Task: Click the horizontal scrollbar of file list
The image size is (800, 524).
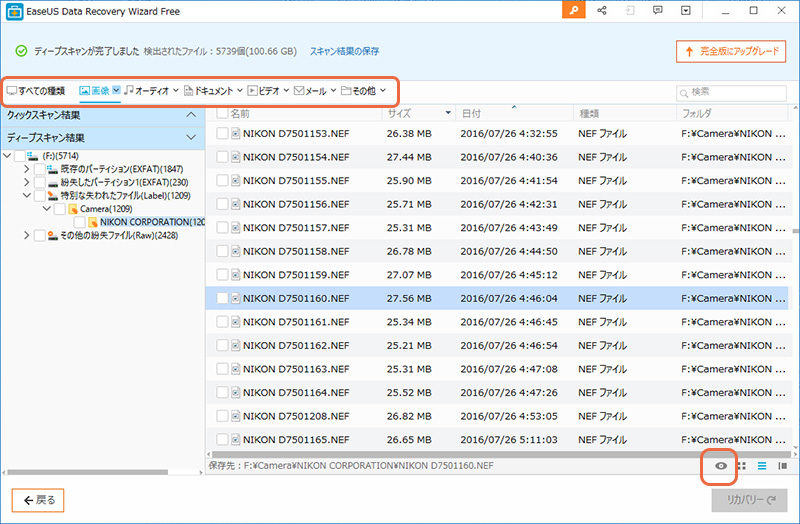Action: tap(501, 454)
